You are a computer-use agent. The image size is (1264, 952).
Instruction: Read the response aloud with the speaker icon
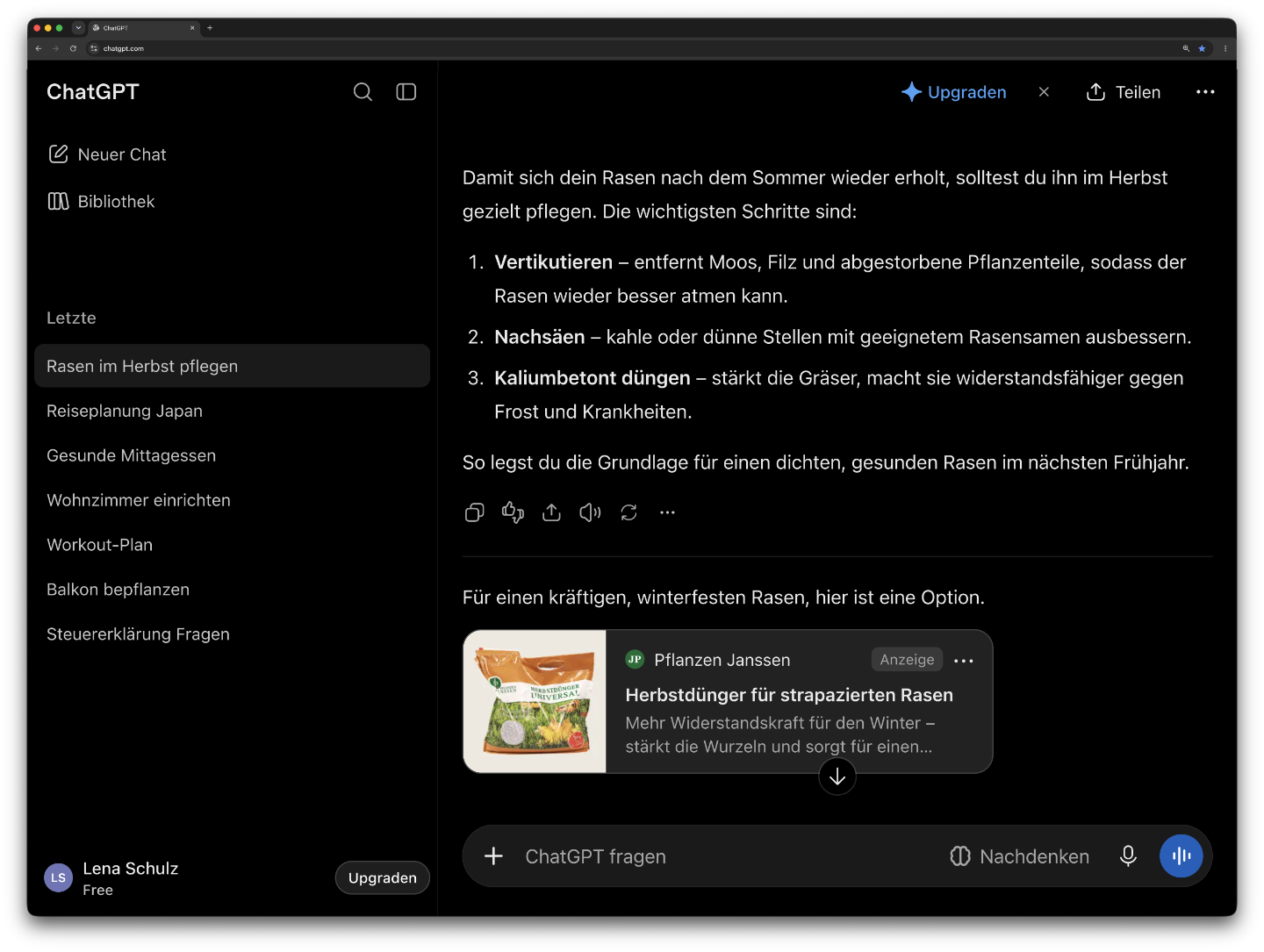click(x=590, y=512)
